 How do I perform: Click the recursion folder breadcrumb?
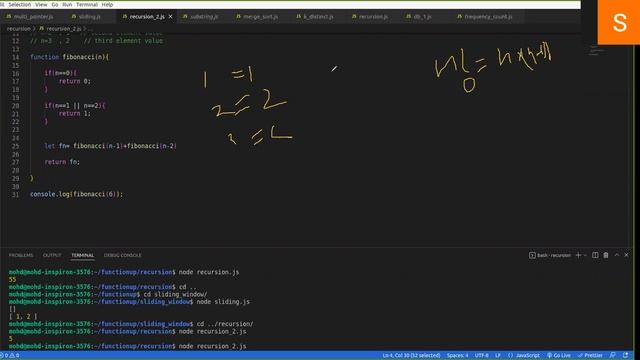(18, 29)
